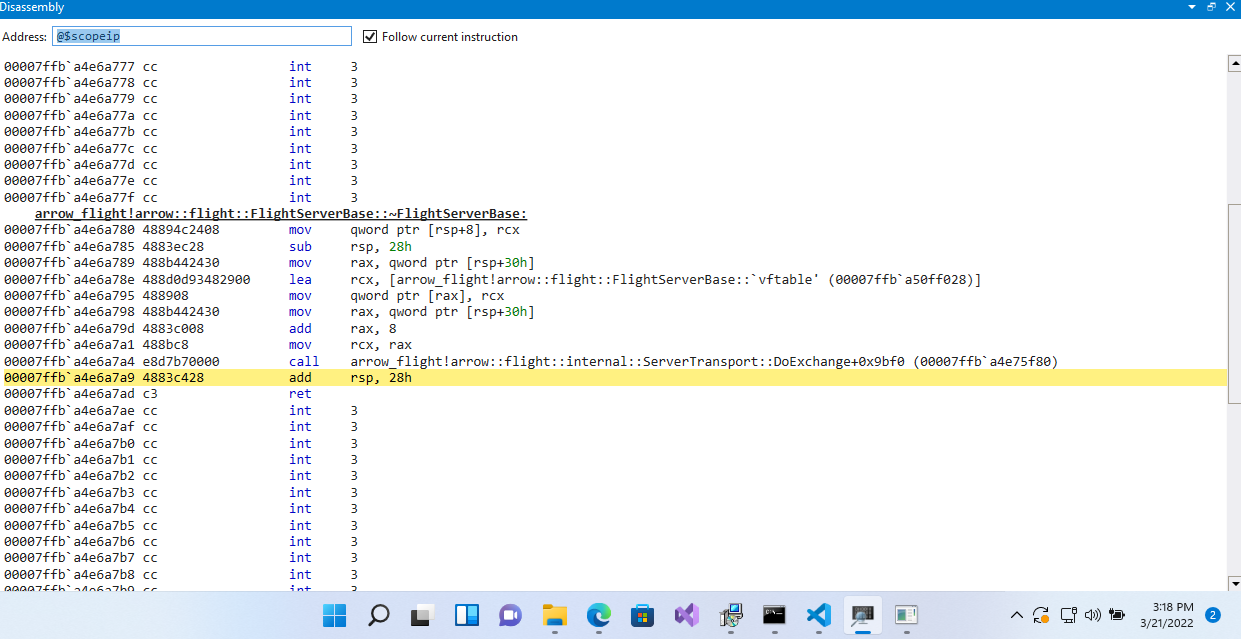This screenshot has height=639, width=1241.
Task: Click the Address input field
Action: coord(202,36)
